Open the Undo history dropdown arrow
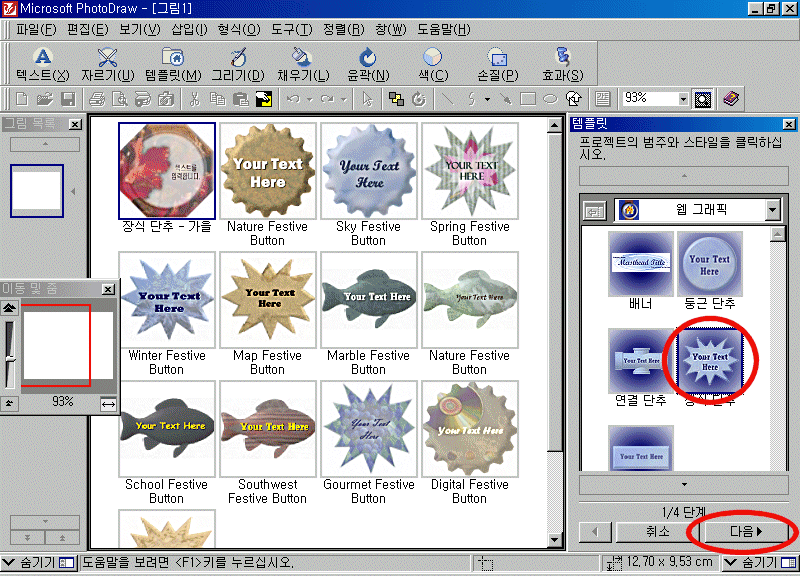The width and height of the screenshot is (800, 576). (309, 99)
